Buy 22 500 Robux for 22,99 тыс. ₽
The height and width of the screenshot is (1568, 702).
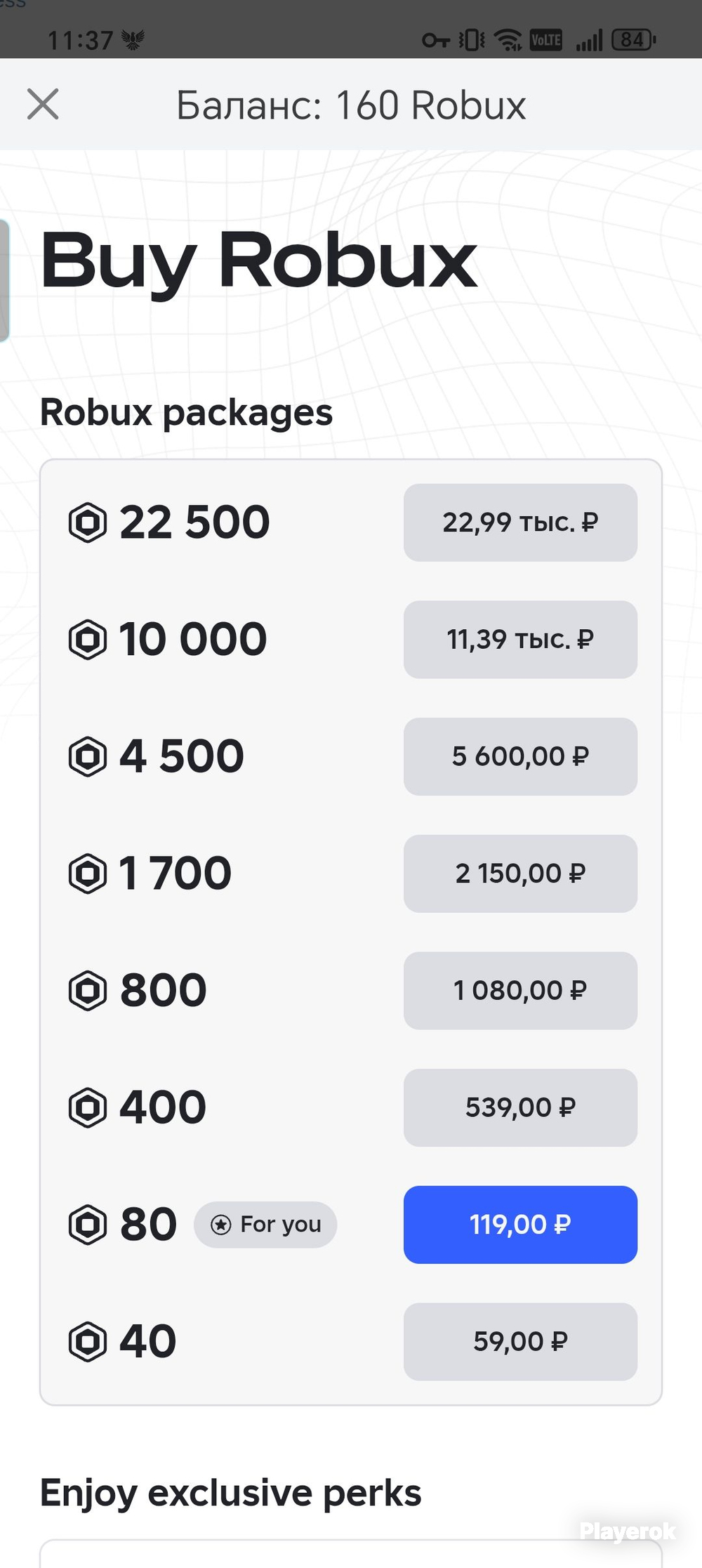point(520,522)
